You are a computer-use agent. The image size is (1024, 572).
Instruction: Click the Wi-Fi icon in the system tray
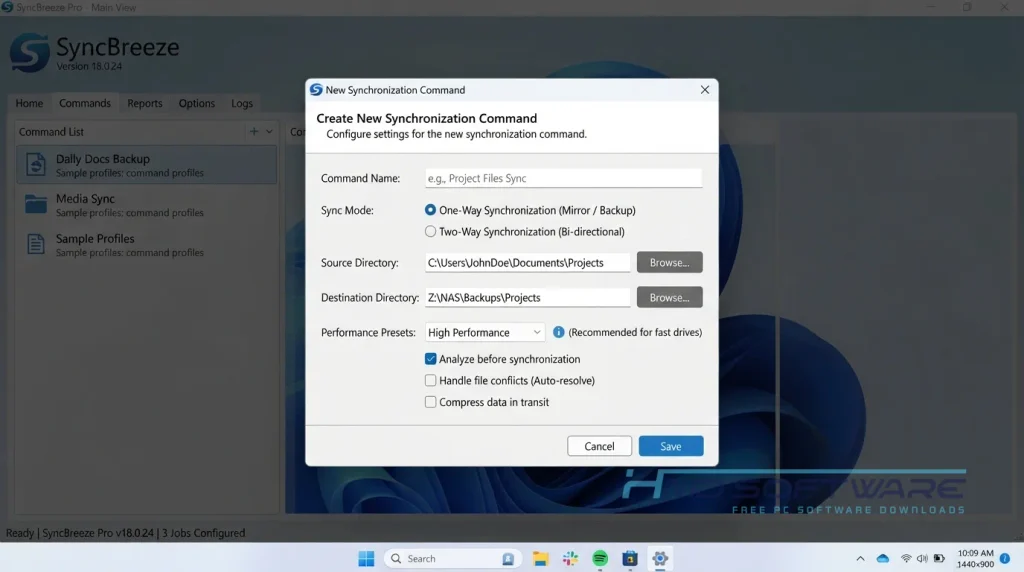(906, 558)
